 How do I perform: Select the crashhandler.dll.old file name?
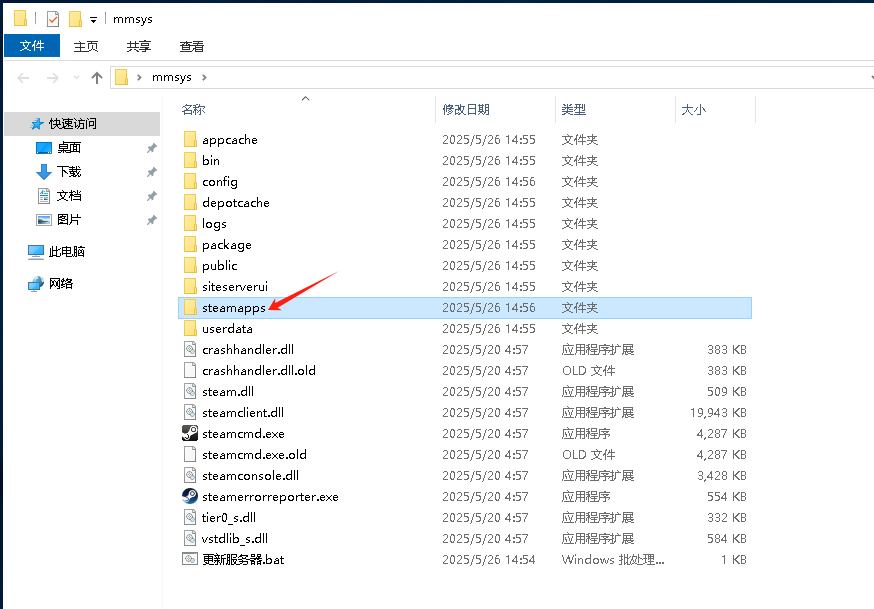coord(259,371)
